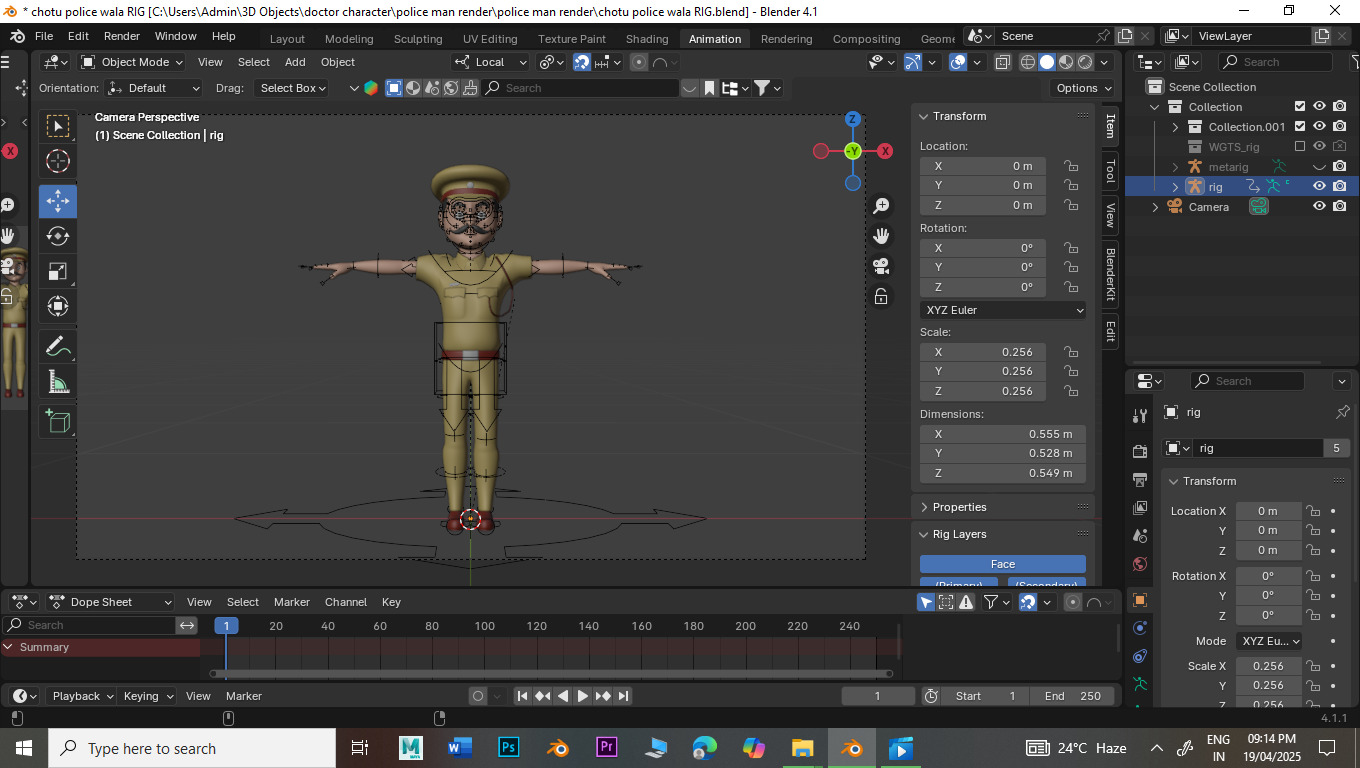
Task: Click the viewport pan hand icon
Action: coord(881,236)
